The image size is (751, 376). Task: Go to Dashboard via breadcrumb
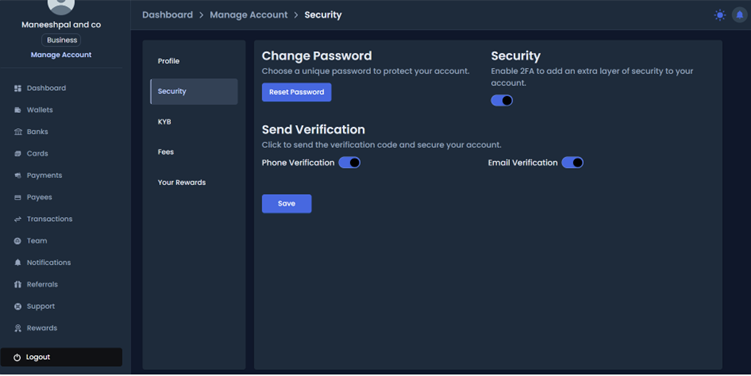168,15
